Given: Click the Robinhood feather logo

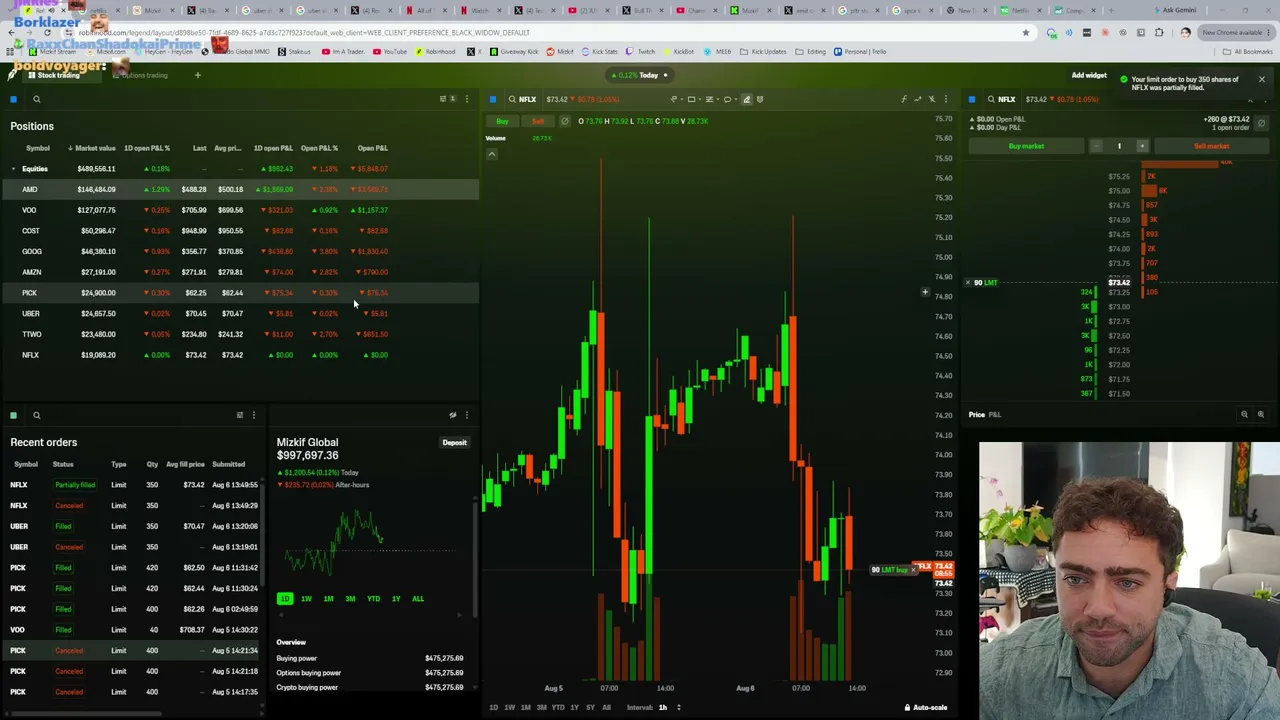Looking at the screenshot, I should (x=13, y=75).
